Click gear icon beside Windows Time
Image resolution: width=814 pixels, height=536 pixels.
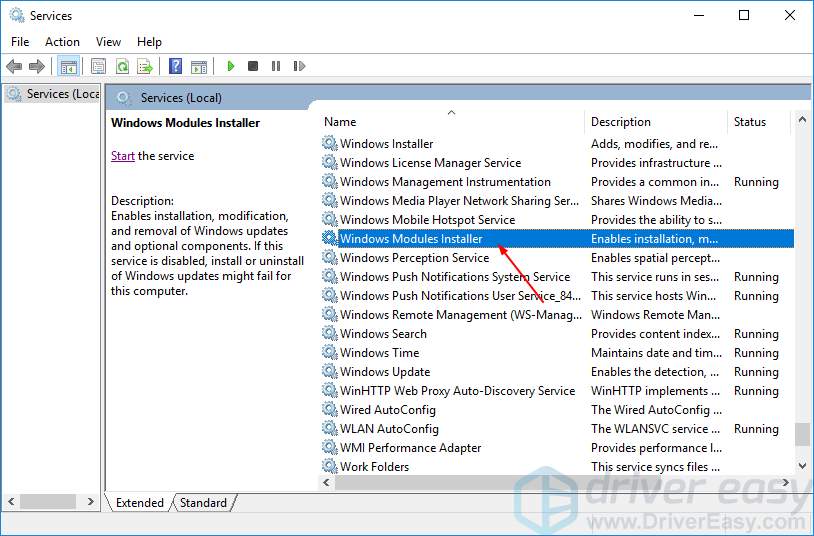click(x=330, y=353)
